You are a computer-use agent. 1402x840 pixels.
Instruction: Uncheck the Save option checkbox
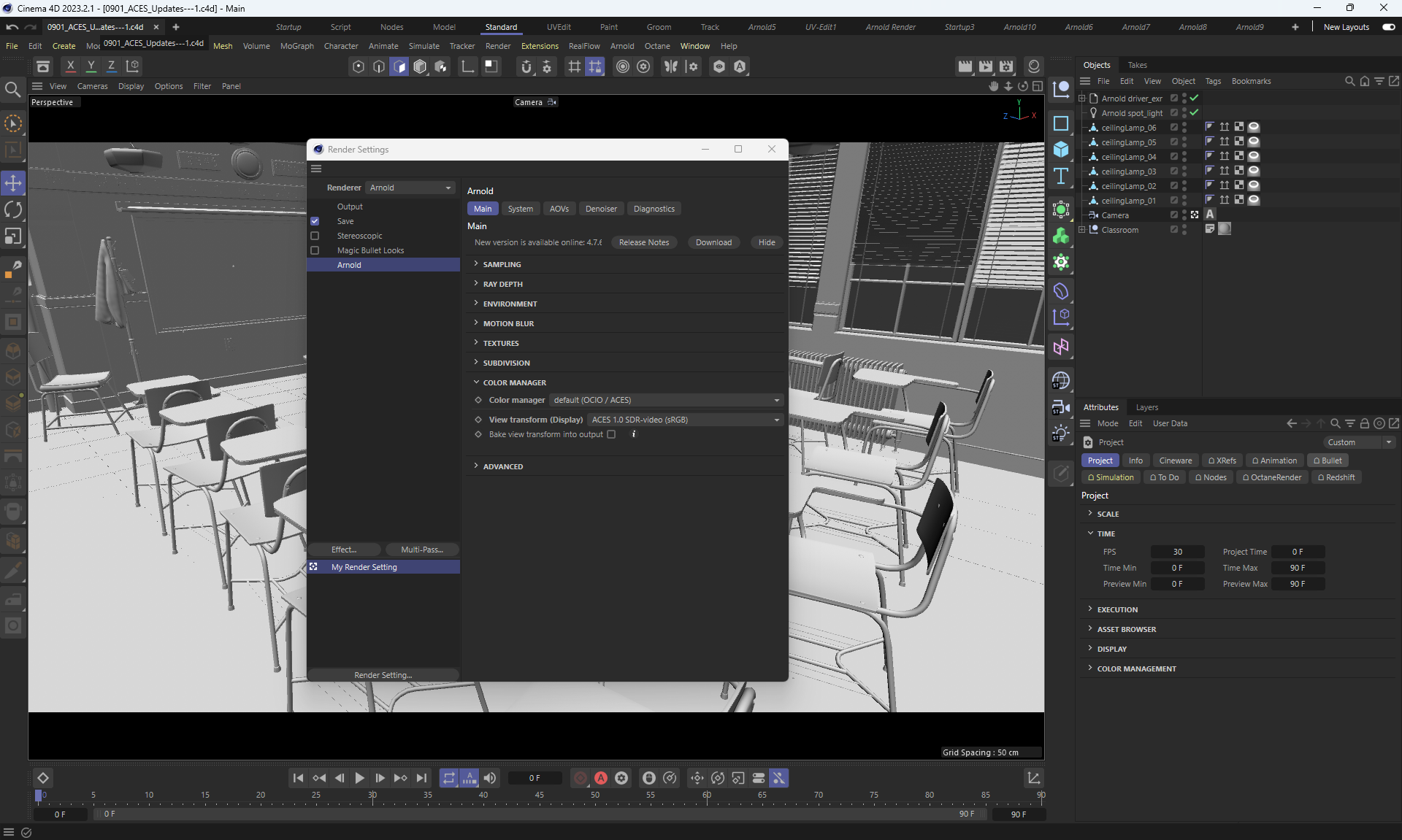click(315, 221)
